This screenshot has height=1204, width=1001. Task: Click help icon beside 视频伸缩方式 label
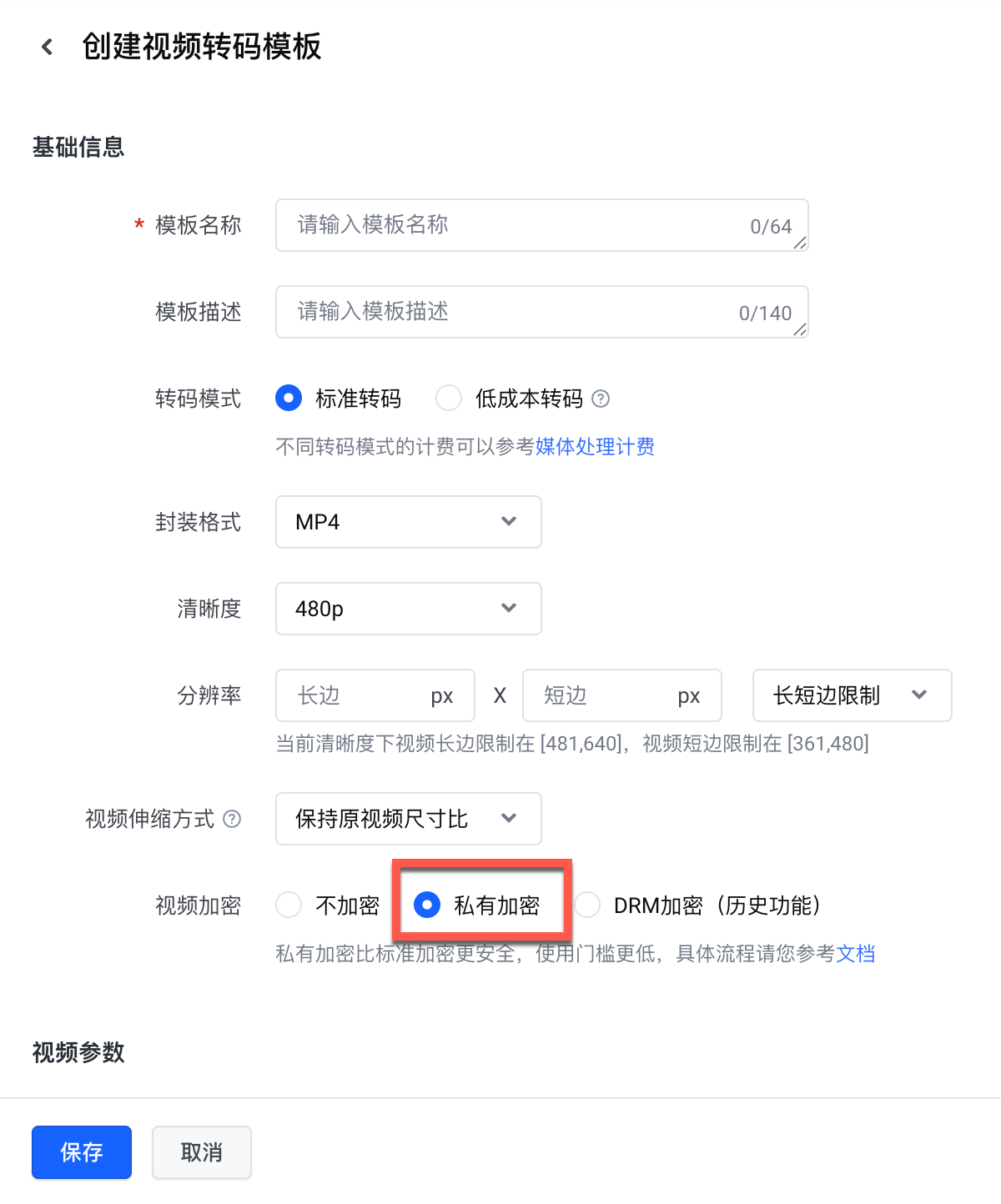tap(233, 819)
